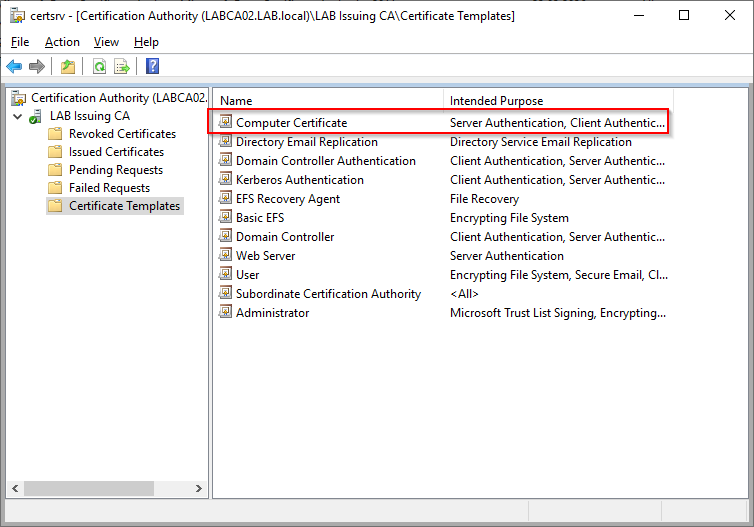The height and width of the screenshot is (527, 754).
Task: Collapse the LAB Issuing CA node
Action: [18, 116]
